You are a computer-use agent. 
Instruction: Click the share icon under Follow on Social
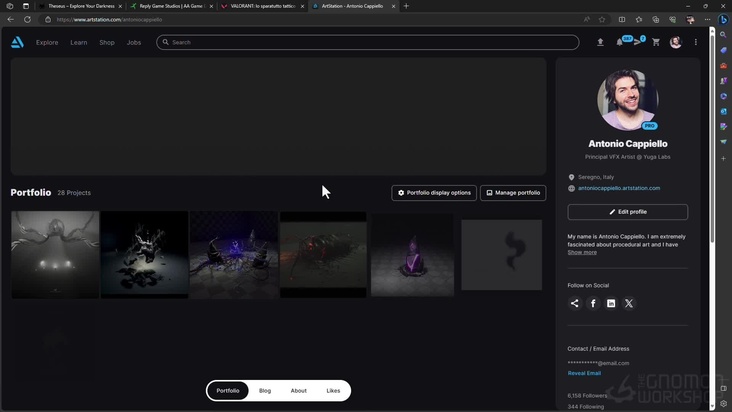click(575, 303)
